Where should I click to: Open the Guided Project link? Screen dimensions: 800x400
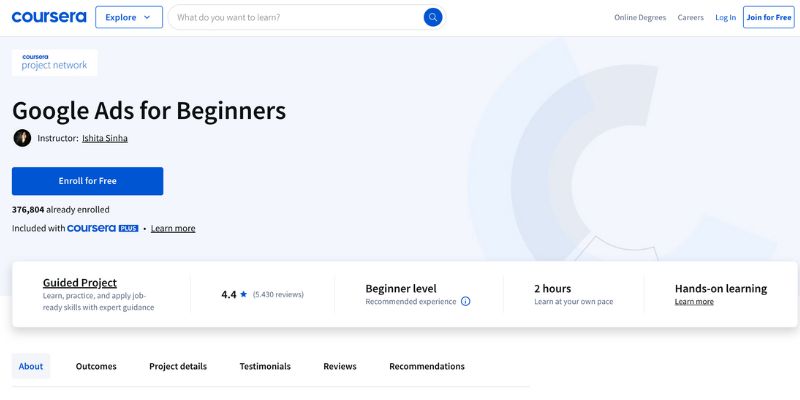80,283
